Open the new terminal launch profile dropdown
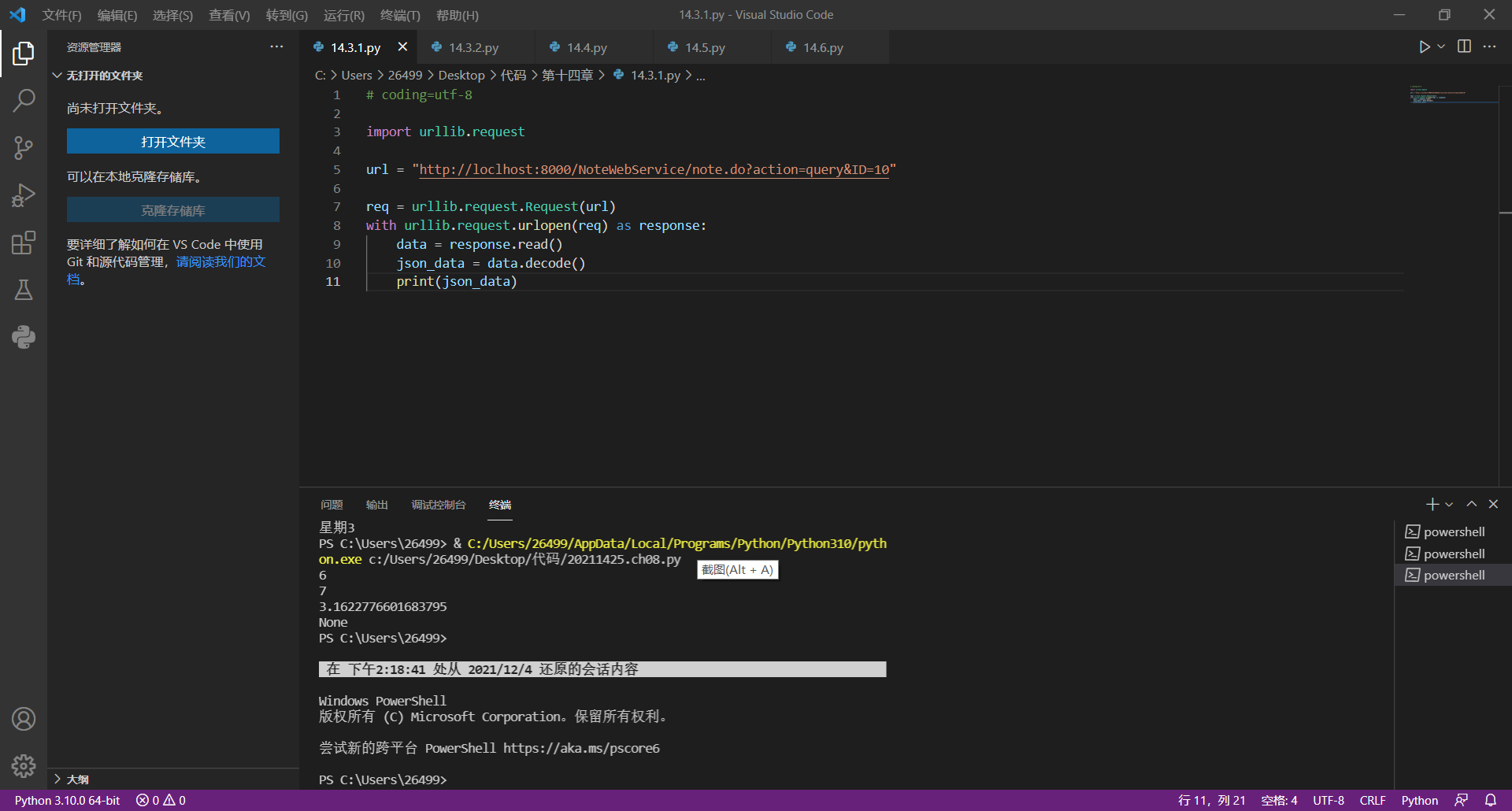1512x811 pixels. tap(1449, 504)
